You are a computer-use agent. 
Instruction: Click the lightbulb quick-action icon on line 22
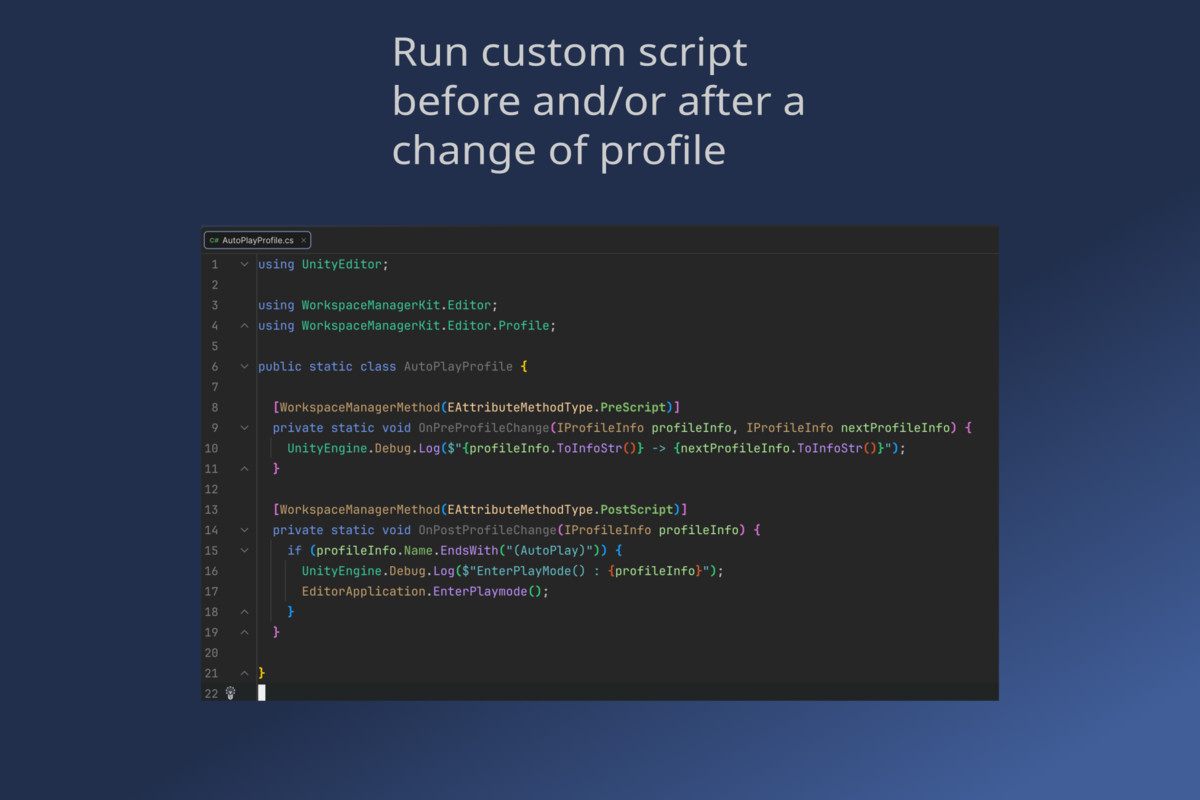pyautogui.click(x=230, y=693)
